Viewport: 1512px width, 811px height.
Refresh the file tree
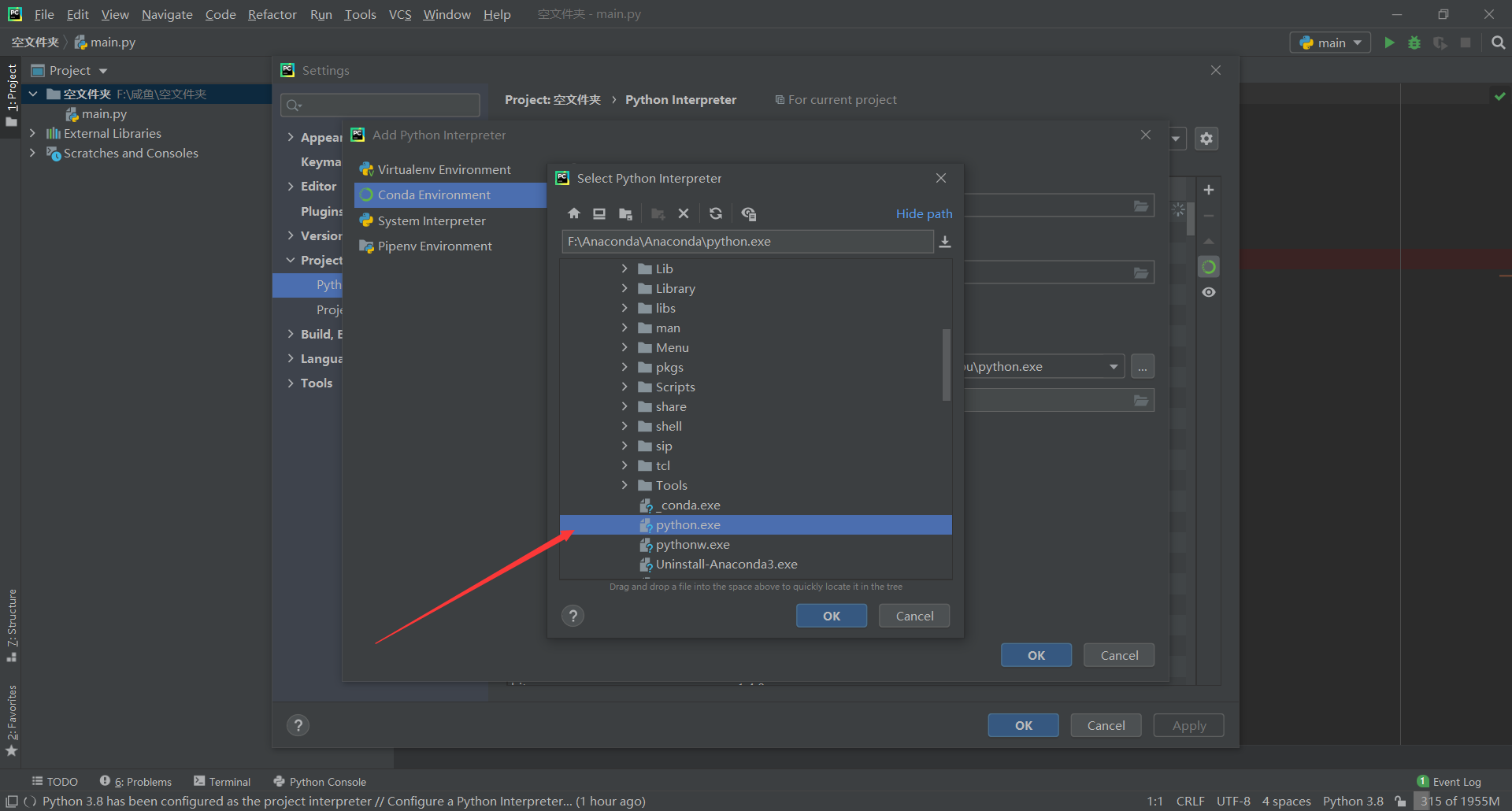(716, 213)
